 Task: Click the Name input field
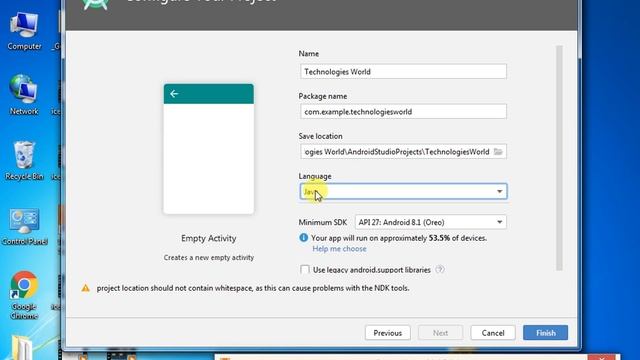pyautogui.click(x=403, y=71)
